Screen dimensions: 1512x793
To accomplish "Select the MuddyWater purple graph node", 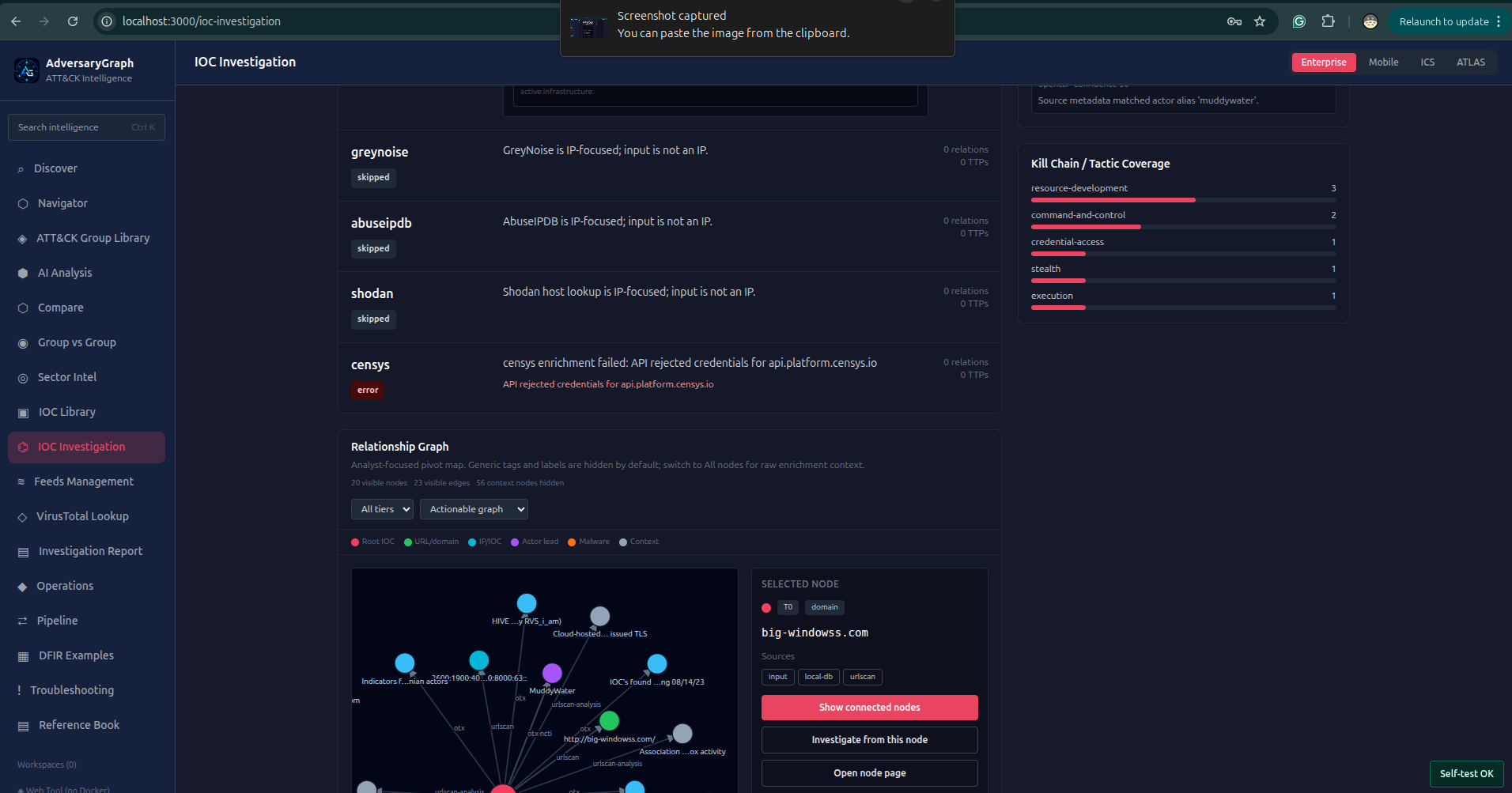I will coord(552,673).
